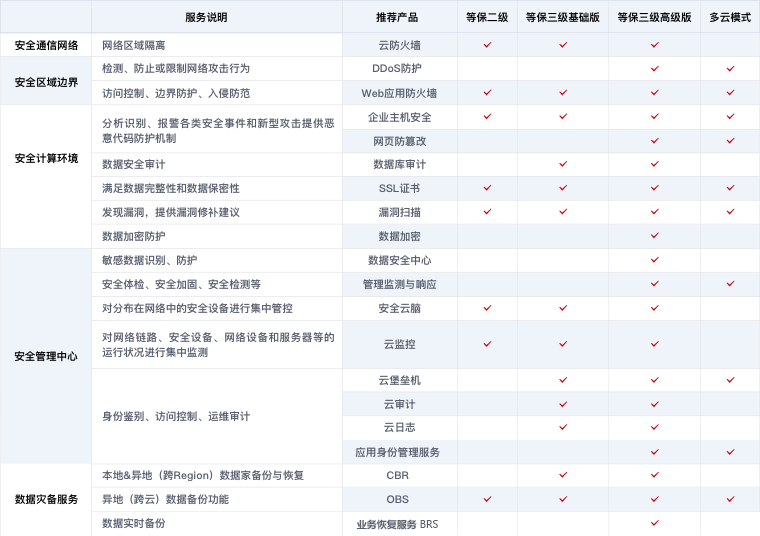Click the 云防火墙 checkmark under 等保二级
The height and width of the screenshot is (536, 760).
487,45
